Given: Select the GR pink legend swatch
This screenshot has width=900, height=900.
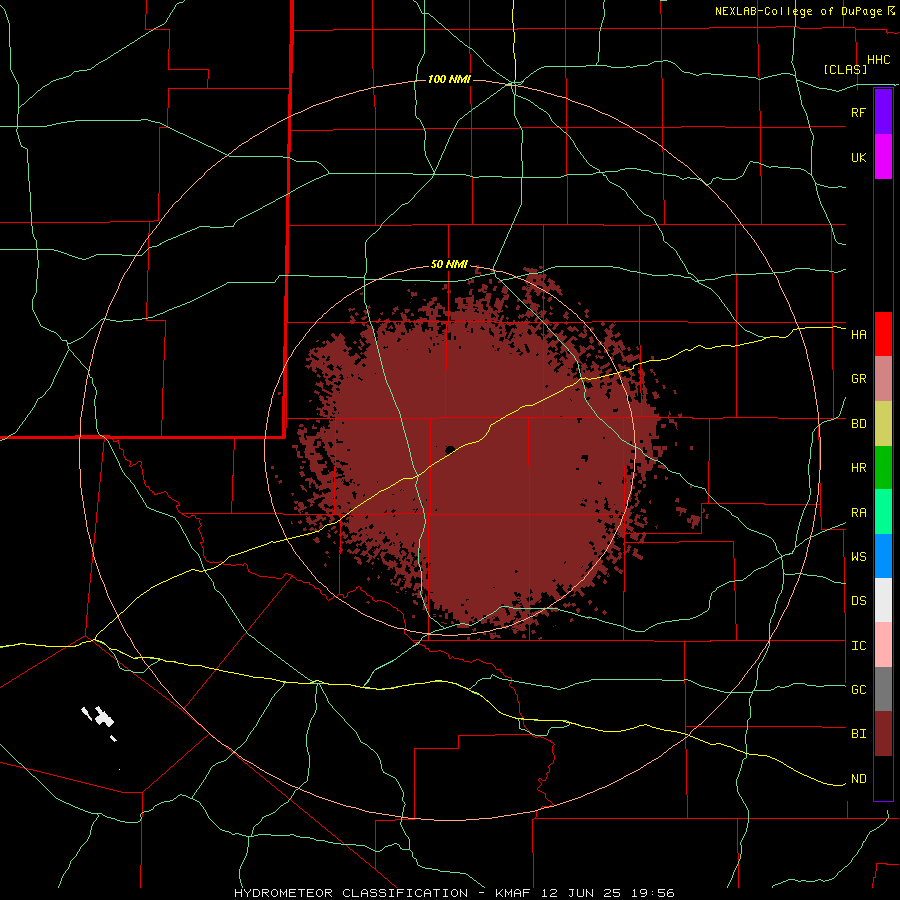Looking at the screenshot, I should pyautogui.click(x=883, y=378).
